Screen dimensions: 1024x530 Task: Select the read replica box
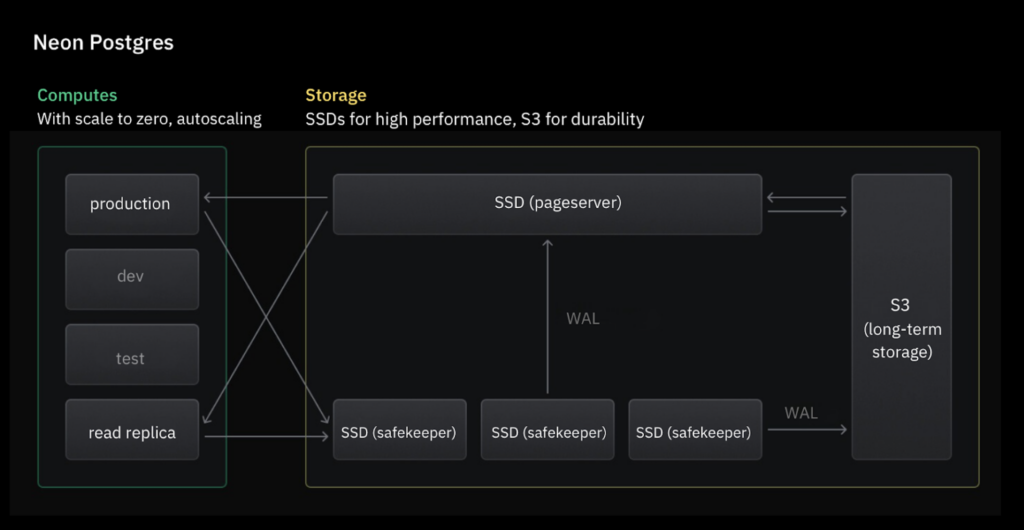pyautogui.click(x=132, y=429)
